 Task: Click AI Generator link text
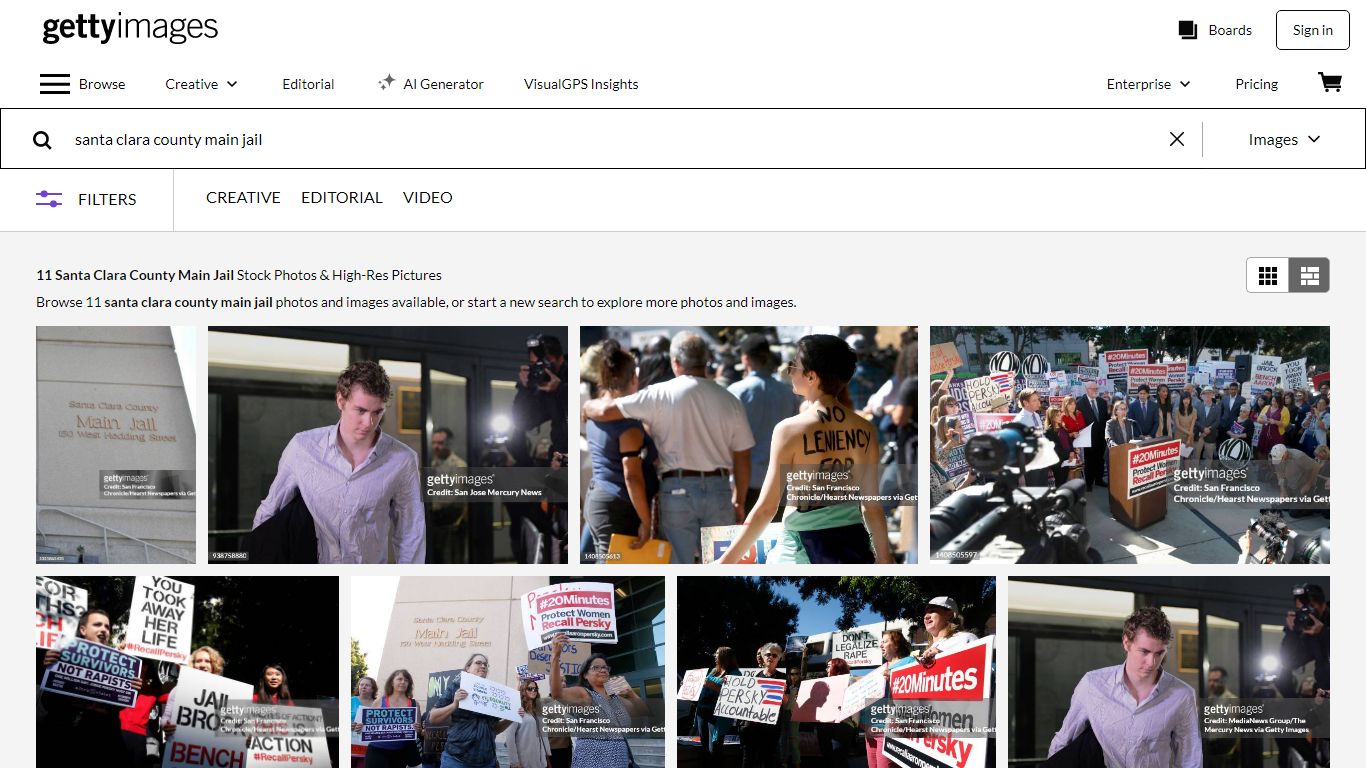443,84
